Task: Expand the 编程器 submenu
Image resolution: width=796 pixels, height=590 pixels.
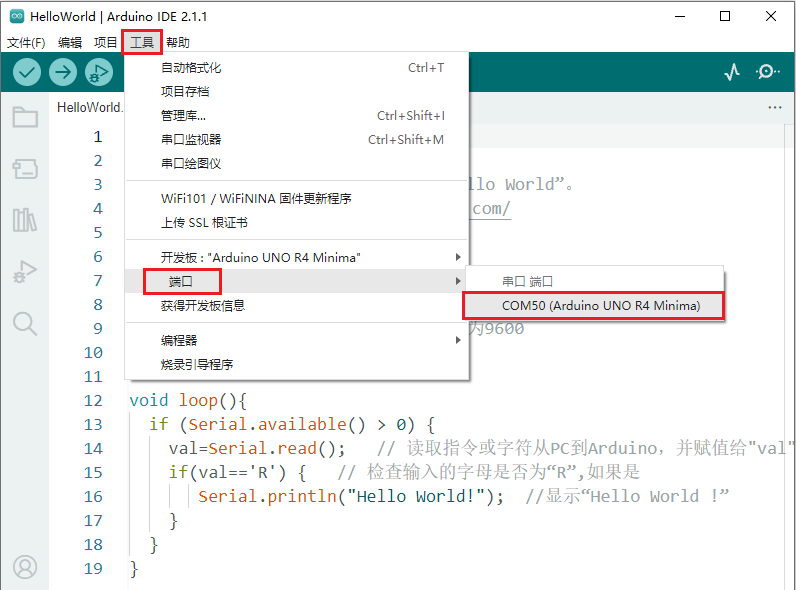Action: [296, 340]
